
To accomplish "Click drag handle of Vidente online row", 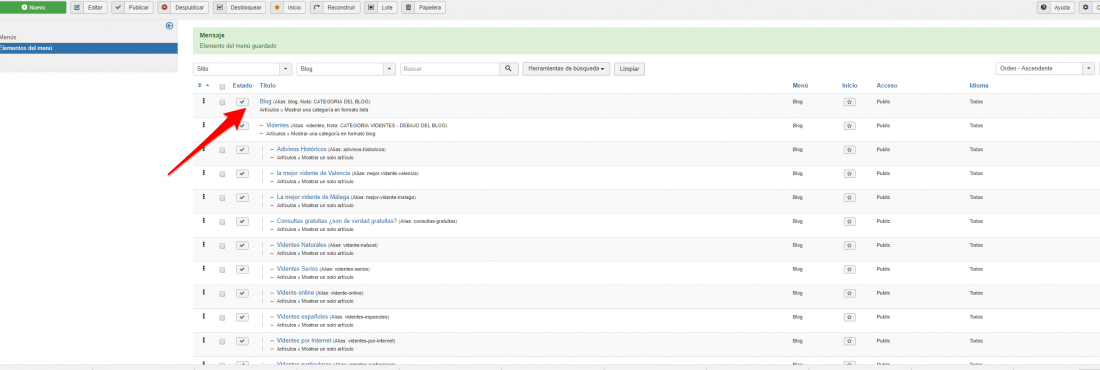I will coord(203,292).
